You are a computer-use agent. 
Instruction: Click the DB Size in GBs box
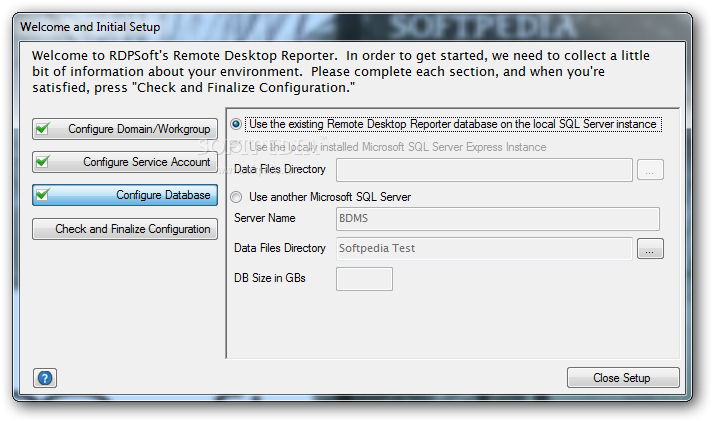(x=364, y=279)
